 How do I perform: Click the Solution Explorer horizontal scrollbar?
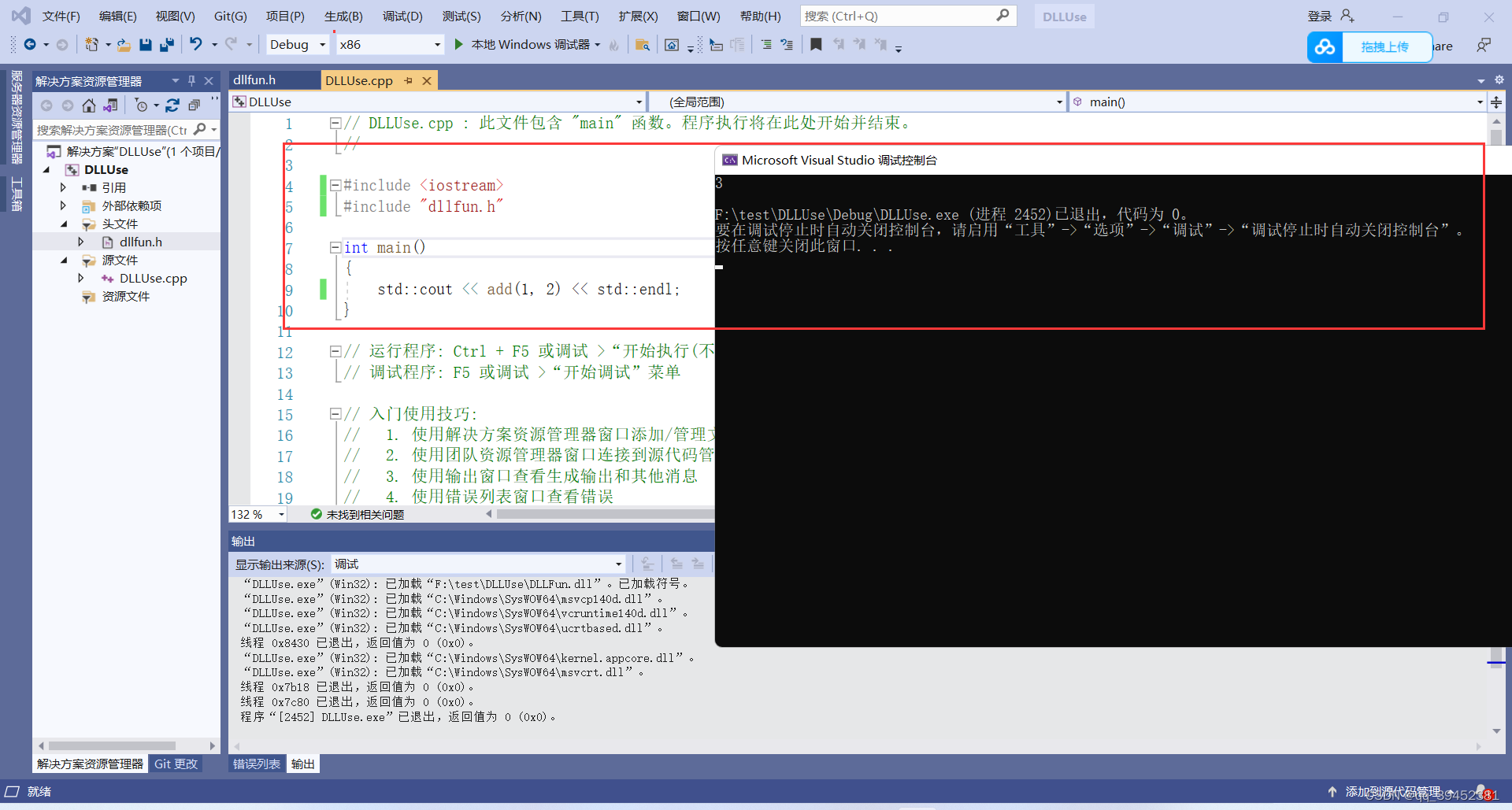point(112,745)
